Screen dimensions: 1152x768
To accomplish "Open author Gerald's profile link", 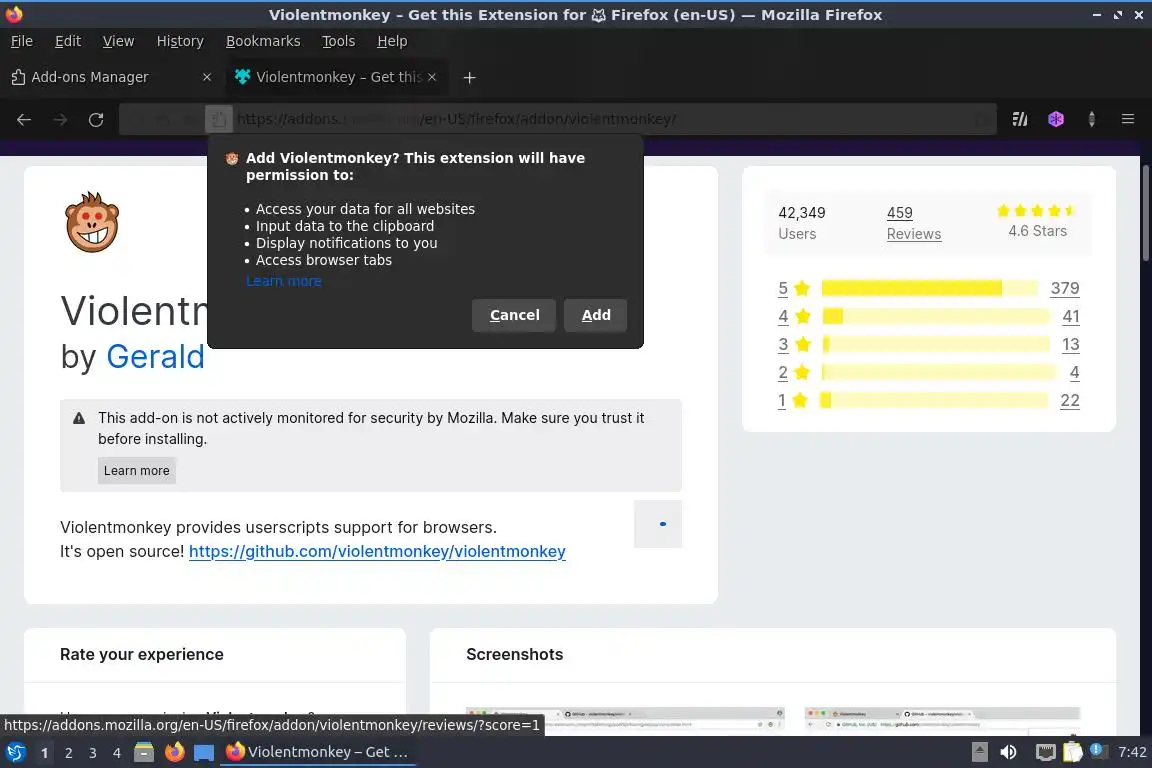I will coord(156,356).
